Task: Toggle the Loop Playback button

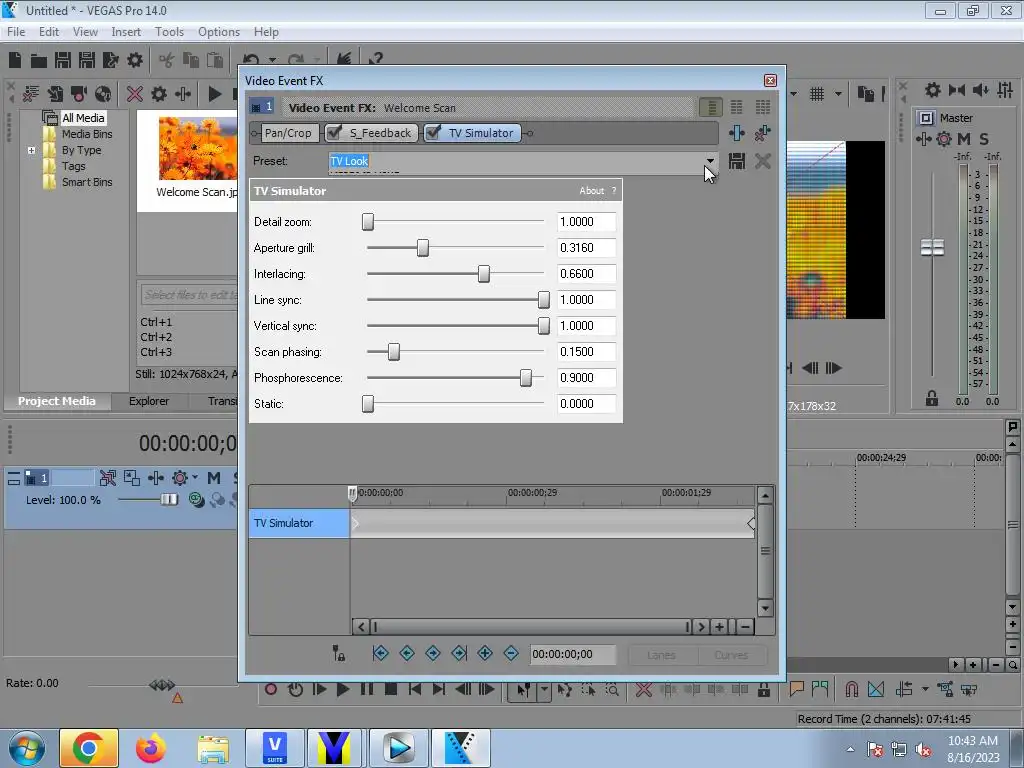Action: coord(295,690)
